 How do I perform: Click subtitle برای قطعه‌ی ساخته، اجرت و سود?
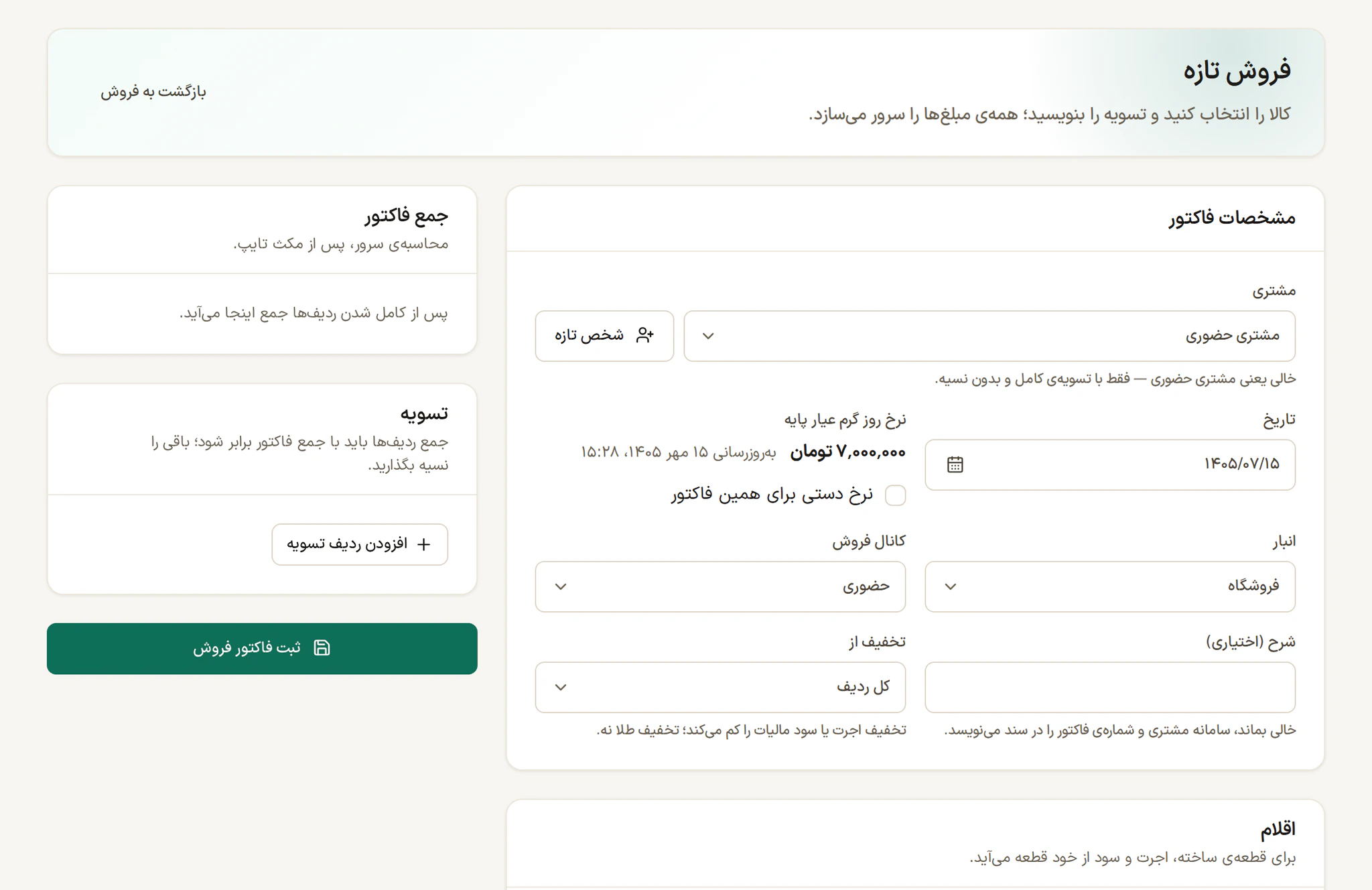[x=1133, y=858]
